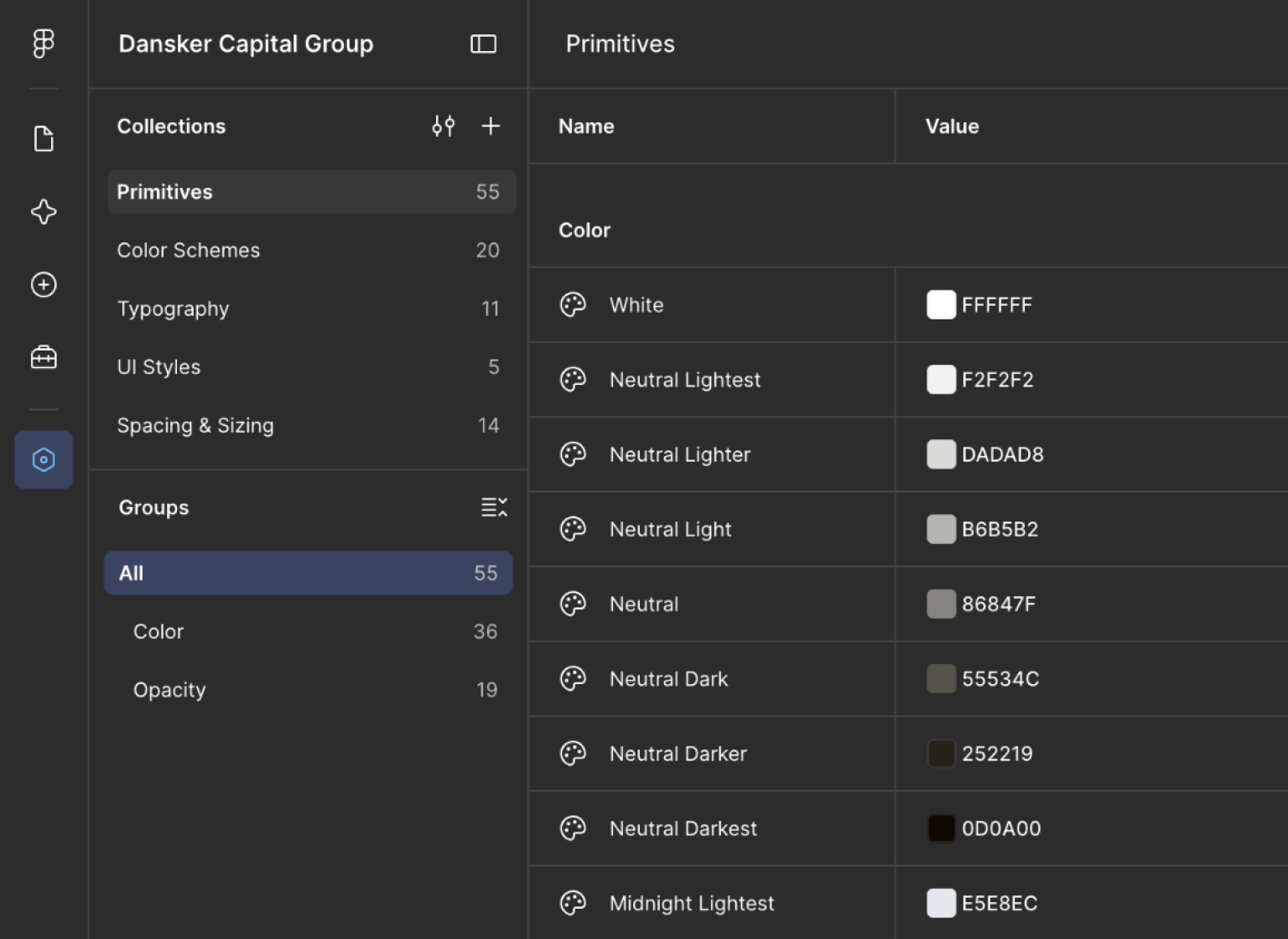1288x939 pixels.
Task: Click the palette icon beside Neutral Darker
Action: 573,753
